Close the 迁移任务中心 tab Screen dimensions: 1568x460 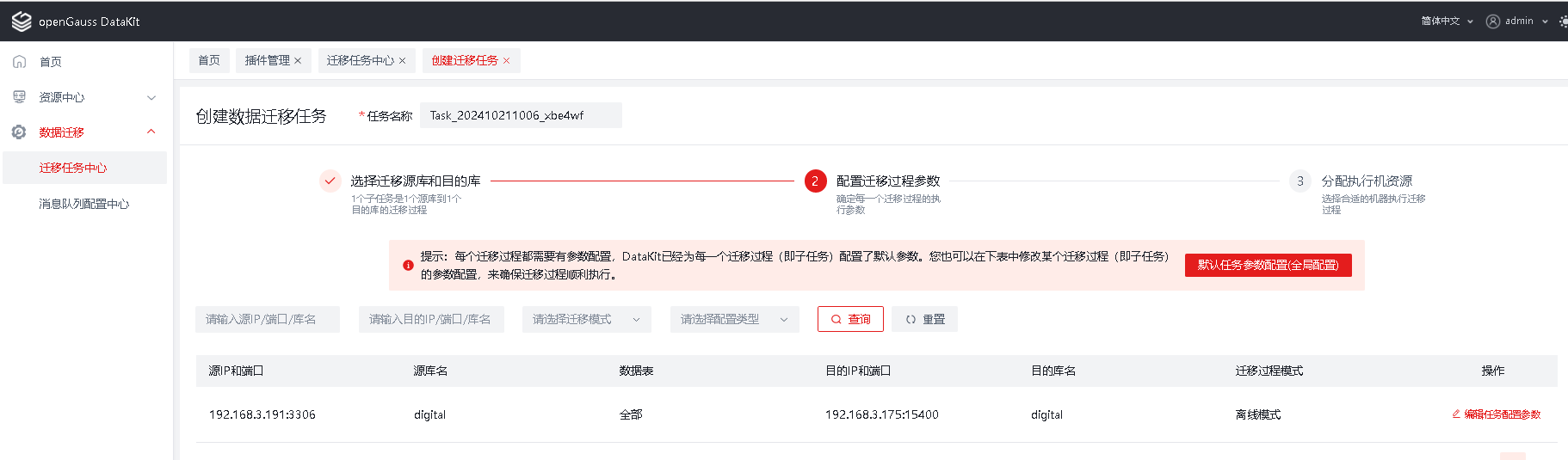(402, 61)
